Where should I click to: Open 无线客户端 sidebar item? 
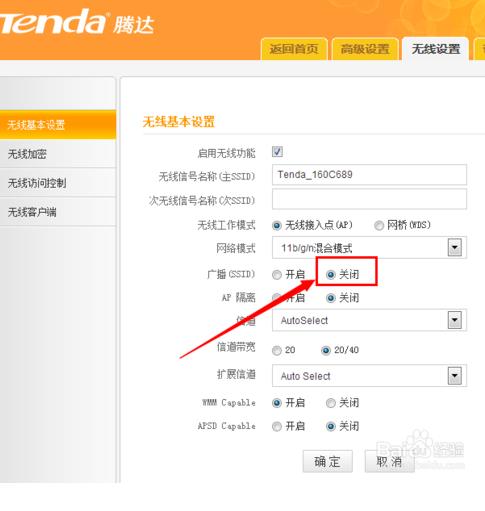point(58,212)
